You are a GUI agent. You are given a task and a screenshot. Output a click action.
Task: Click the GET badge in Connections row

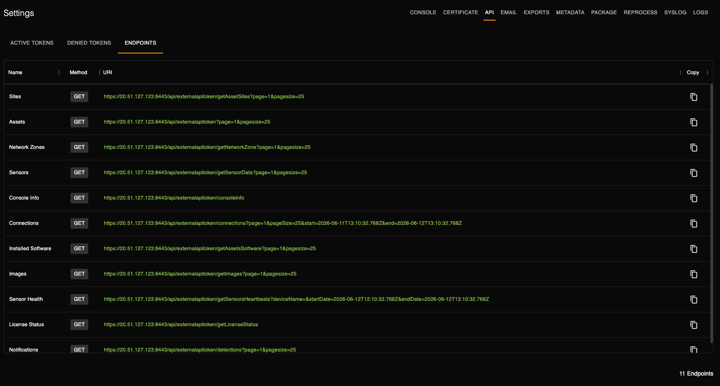(x=79, y=223)
